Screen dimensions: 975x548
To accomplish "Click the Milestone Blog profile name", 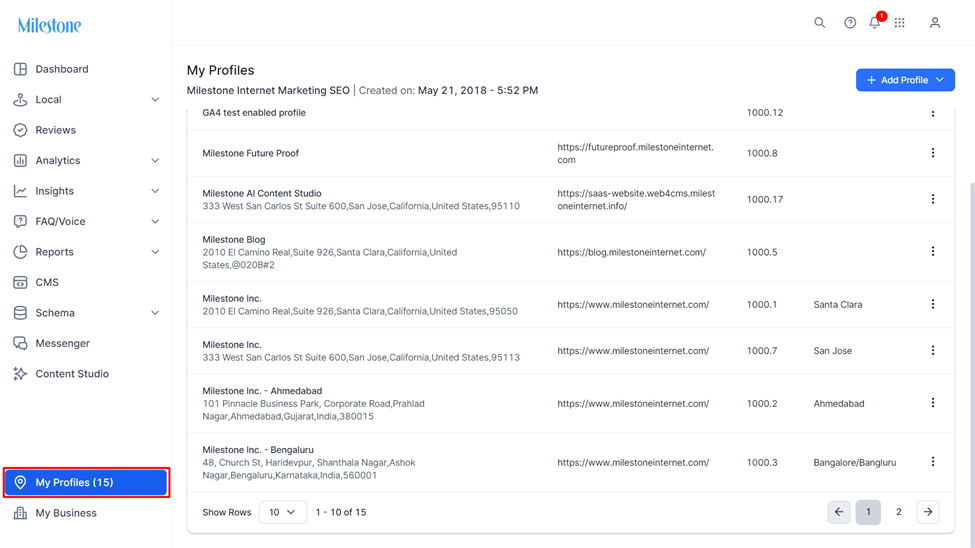I will (x=234, y=239).
